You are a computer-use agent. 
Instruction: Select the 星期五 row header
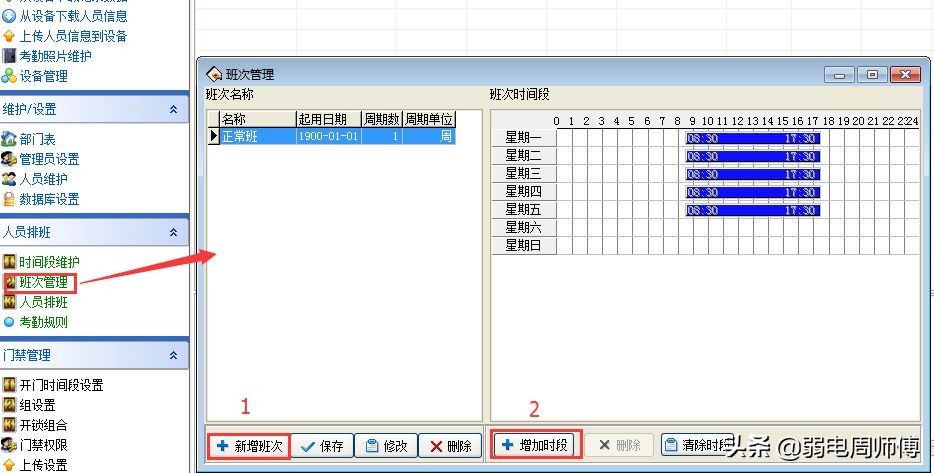pyautogui.click(x=524, y=209)
